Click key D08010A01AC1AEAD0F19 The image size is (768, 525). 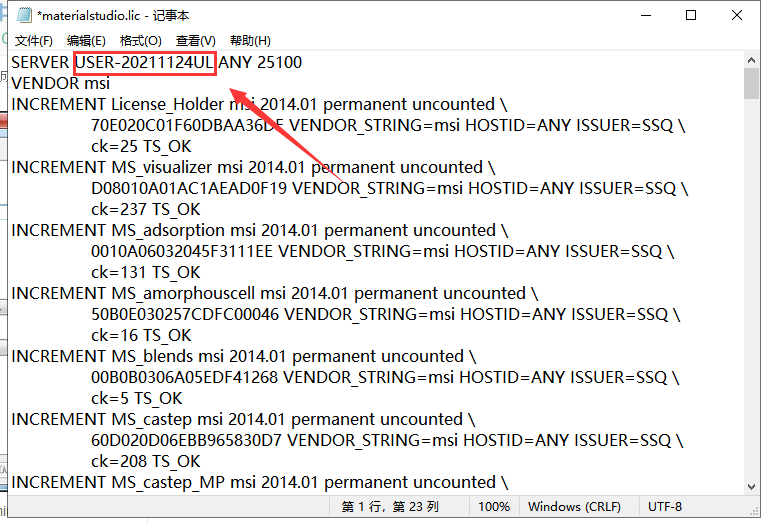tap(189, 189)
